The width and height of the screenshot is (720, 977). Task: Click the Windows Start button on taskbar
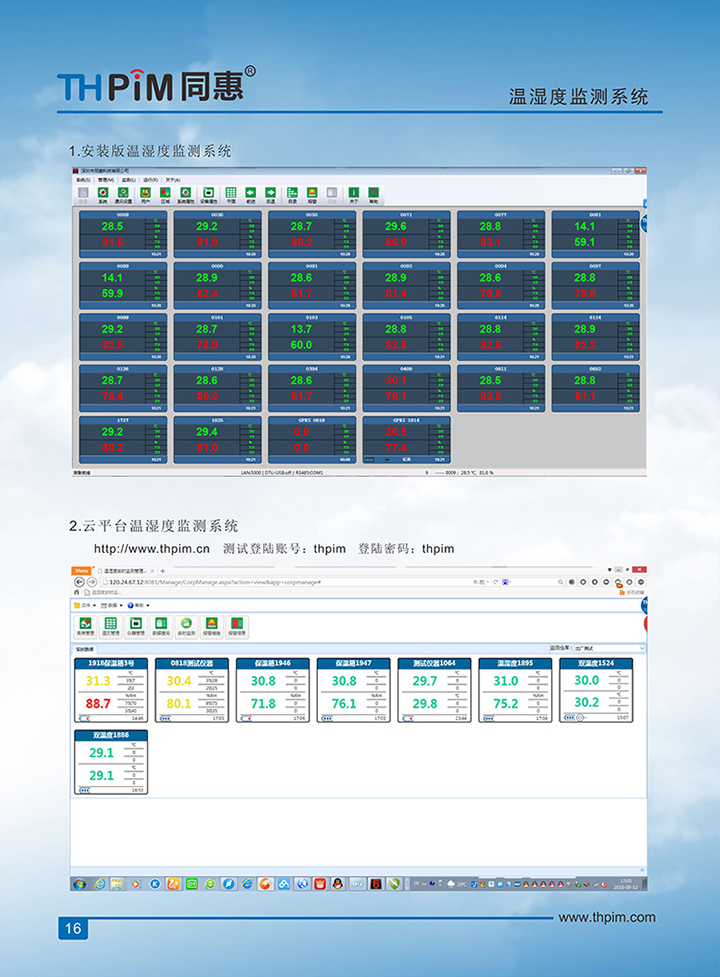tap(79, 884)
